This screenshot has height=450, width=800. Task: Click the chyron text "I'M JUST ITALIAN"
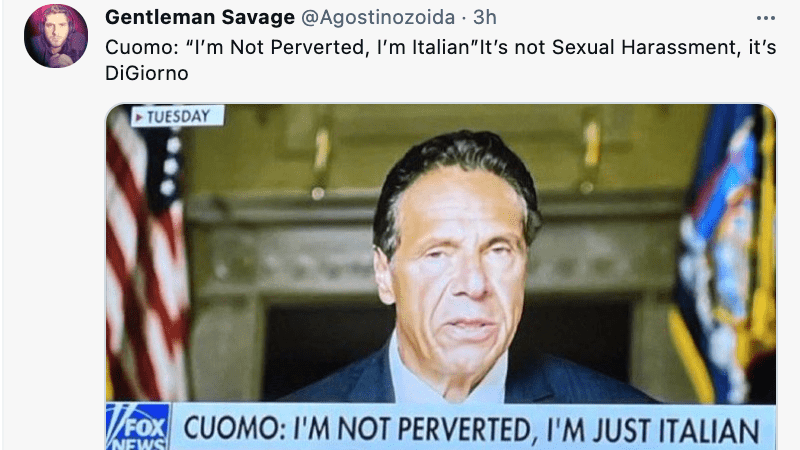click(x=653, y=429)
